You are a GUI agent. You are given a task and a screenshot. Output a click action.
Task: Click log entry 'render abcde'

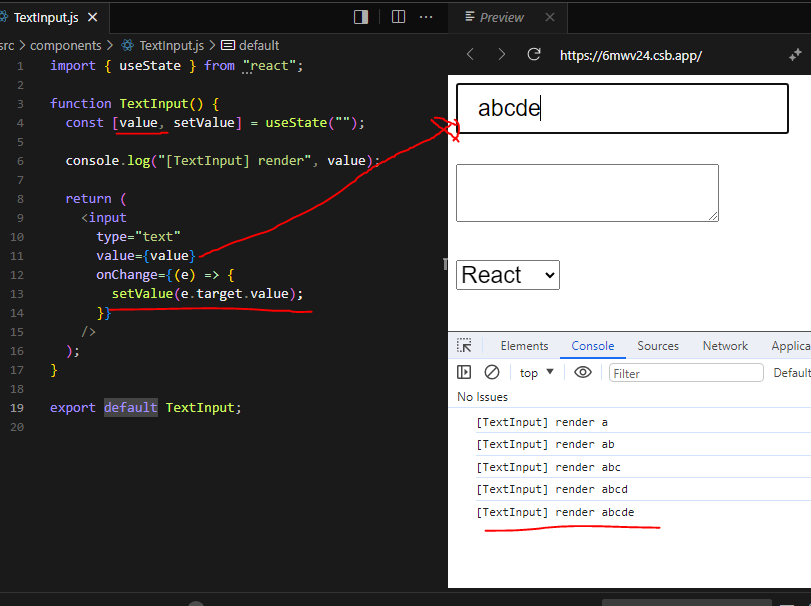coord(555,512)
